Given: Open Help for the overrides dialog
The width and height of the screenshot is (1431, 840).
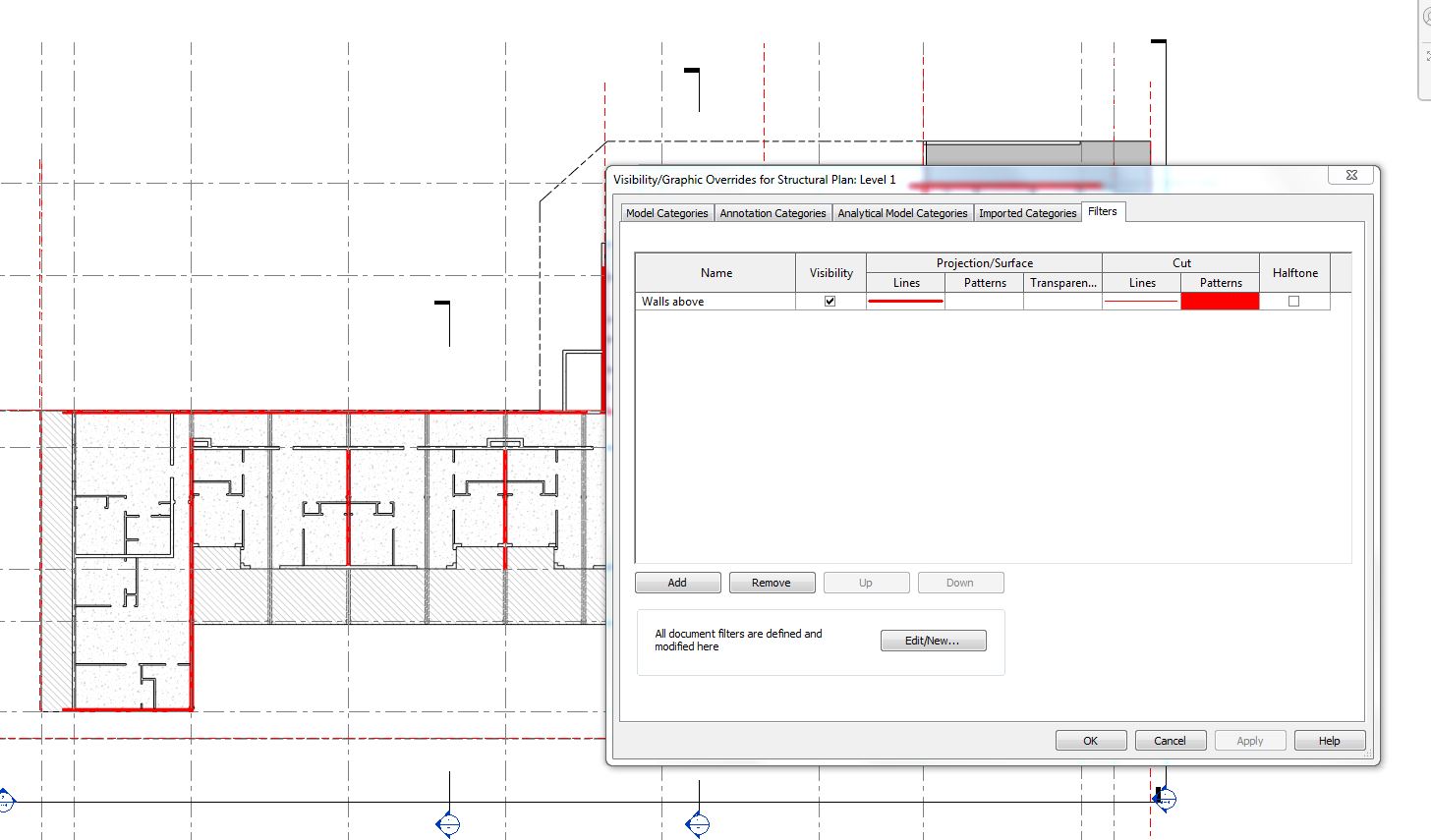Looking at the screenshot, I should [x=1330, y=741].
